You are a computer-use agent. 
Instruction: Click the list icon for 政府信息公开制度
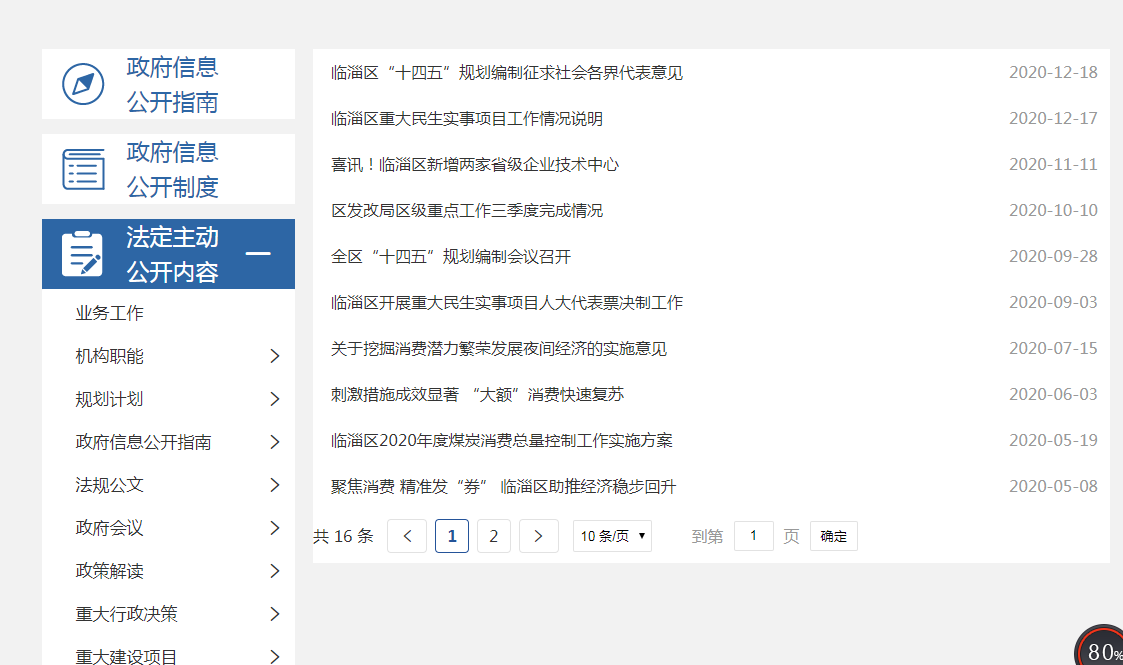[83, 169]
